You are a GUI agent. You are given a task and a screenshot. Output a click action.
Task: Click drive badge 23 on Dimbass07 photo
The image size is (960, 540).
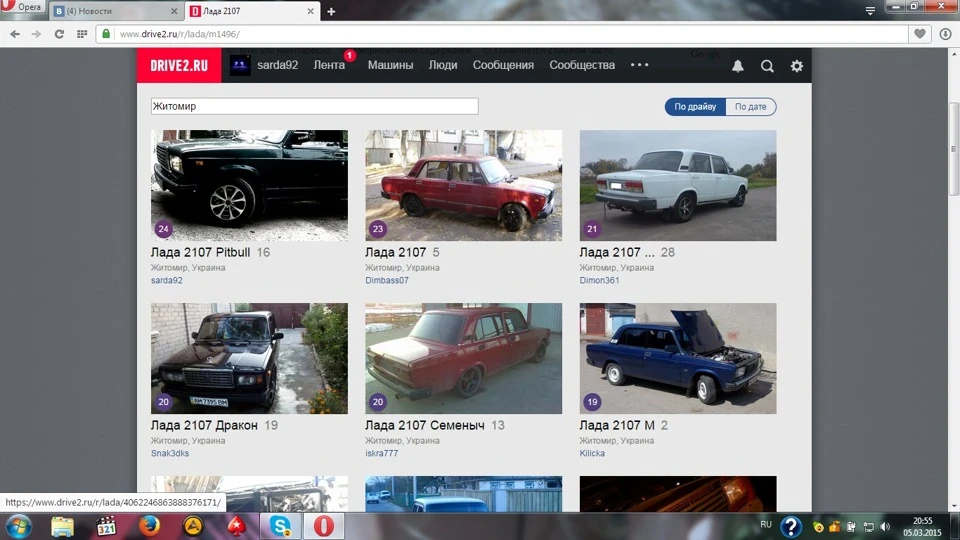tap(378, 229)
